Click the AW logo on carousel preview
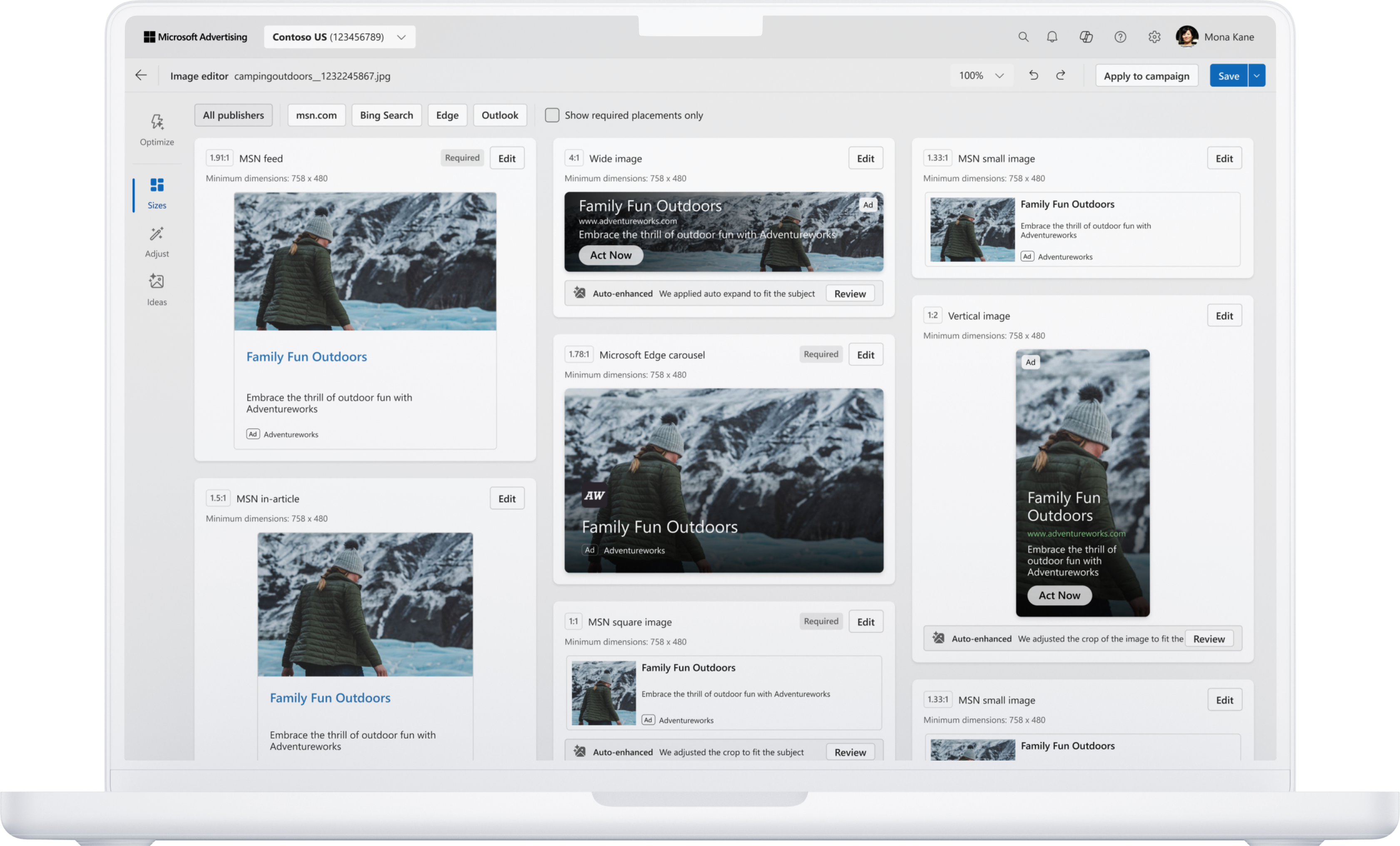The image size is (1400, 846). tap(594, 495)
